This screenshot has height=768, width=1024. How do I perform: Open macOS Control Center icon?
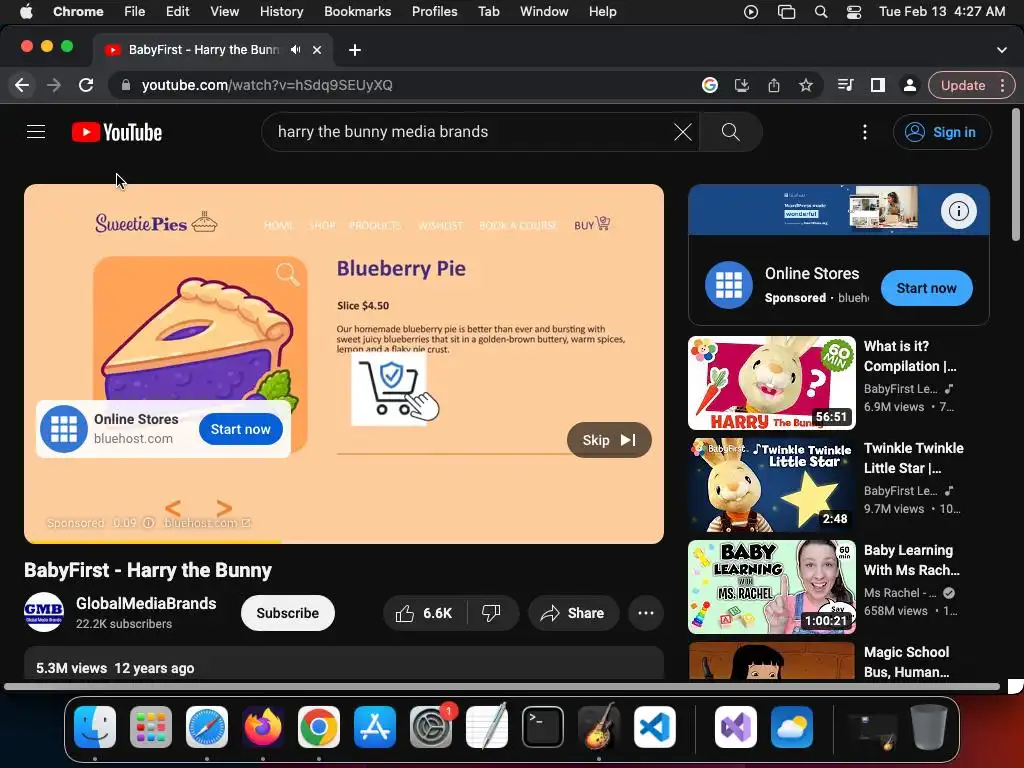pos(854,12)
